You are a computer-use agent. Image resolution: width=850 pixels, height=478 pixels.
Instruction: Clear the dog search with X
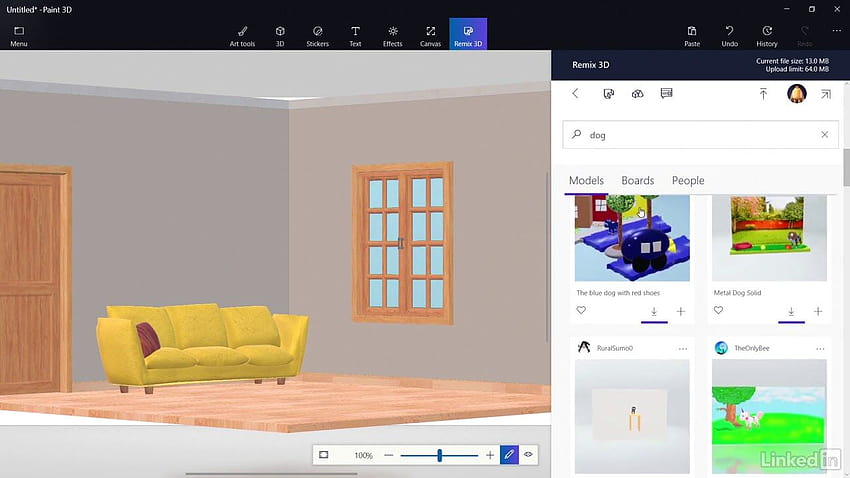click(825, 134)
